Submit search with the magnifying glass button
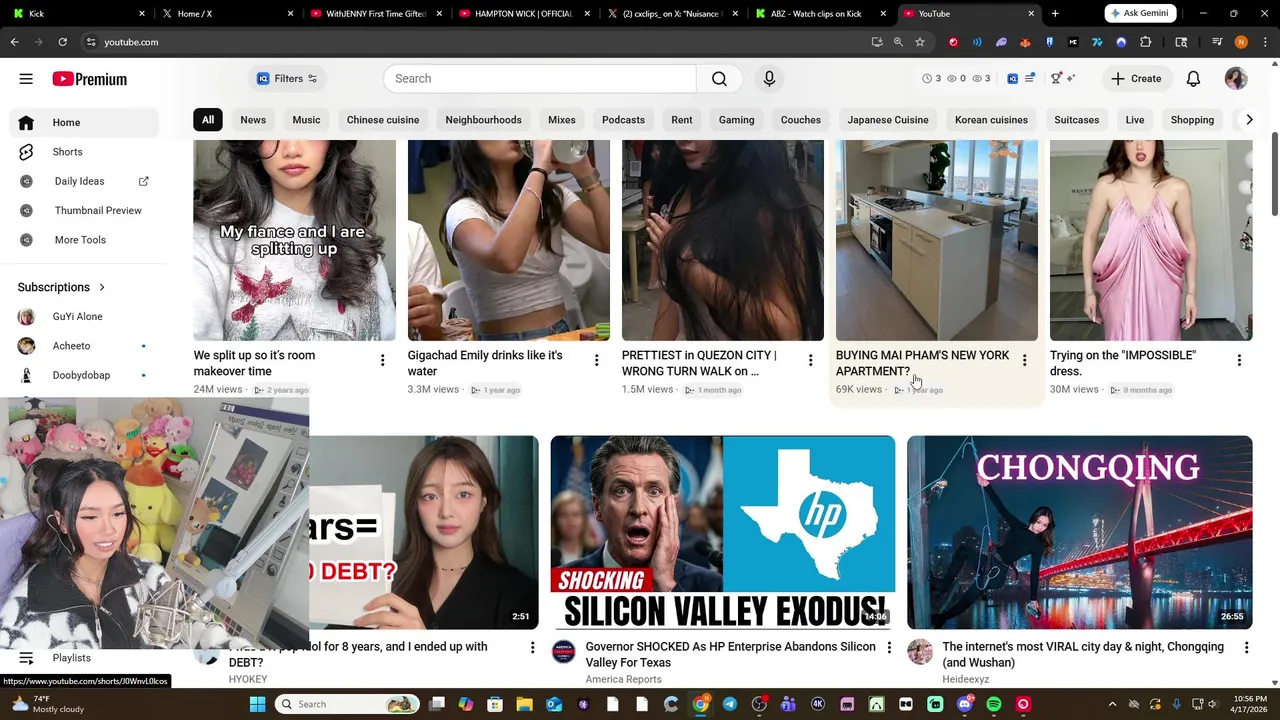 coord(719,79)
